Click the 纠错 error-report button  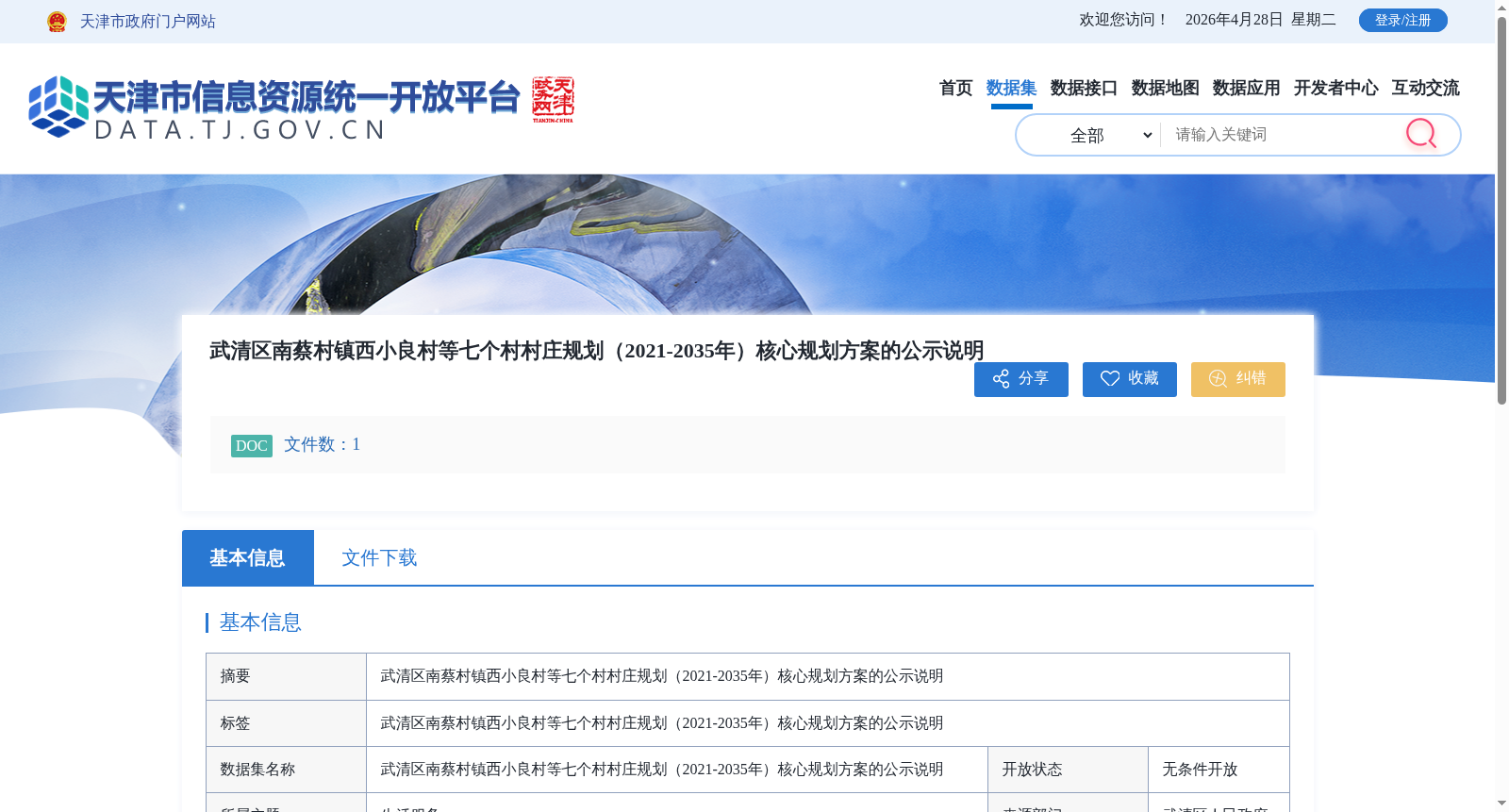click(1238, 379)
